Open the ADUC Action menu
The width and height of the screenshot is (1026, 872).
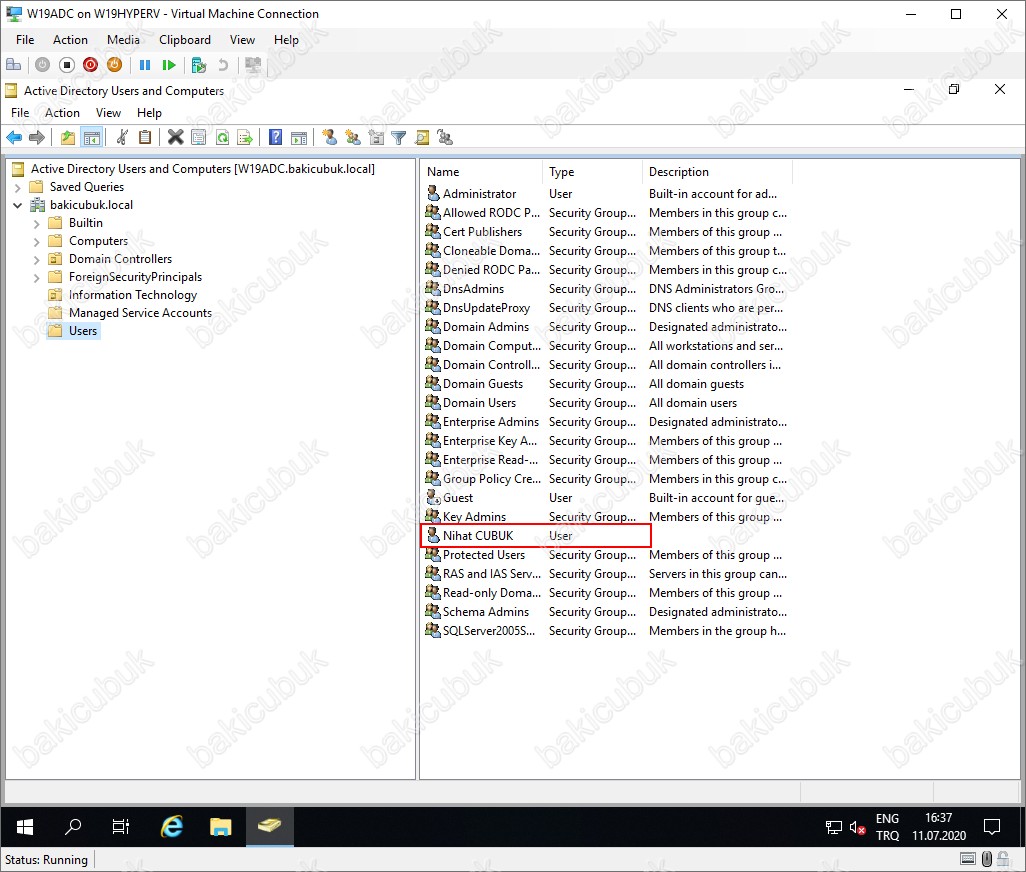click(x=62, y=113)
